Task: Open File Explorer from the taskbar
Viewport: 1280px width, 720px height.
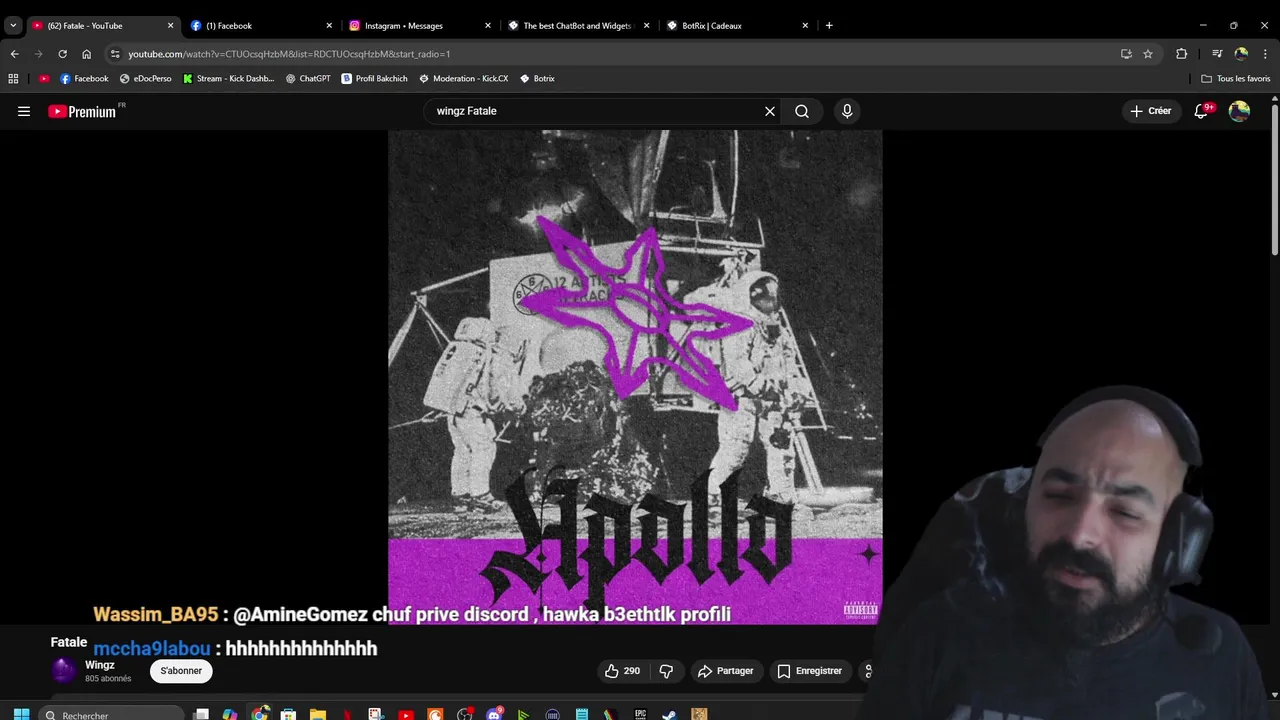Action: tap(318, 715)
